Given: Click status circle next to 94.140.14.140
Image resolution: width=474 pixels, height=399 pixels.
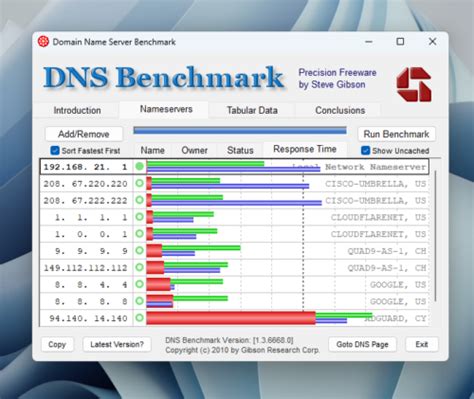Looking at the screenshot, I should 140,318.
